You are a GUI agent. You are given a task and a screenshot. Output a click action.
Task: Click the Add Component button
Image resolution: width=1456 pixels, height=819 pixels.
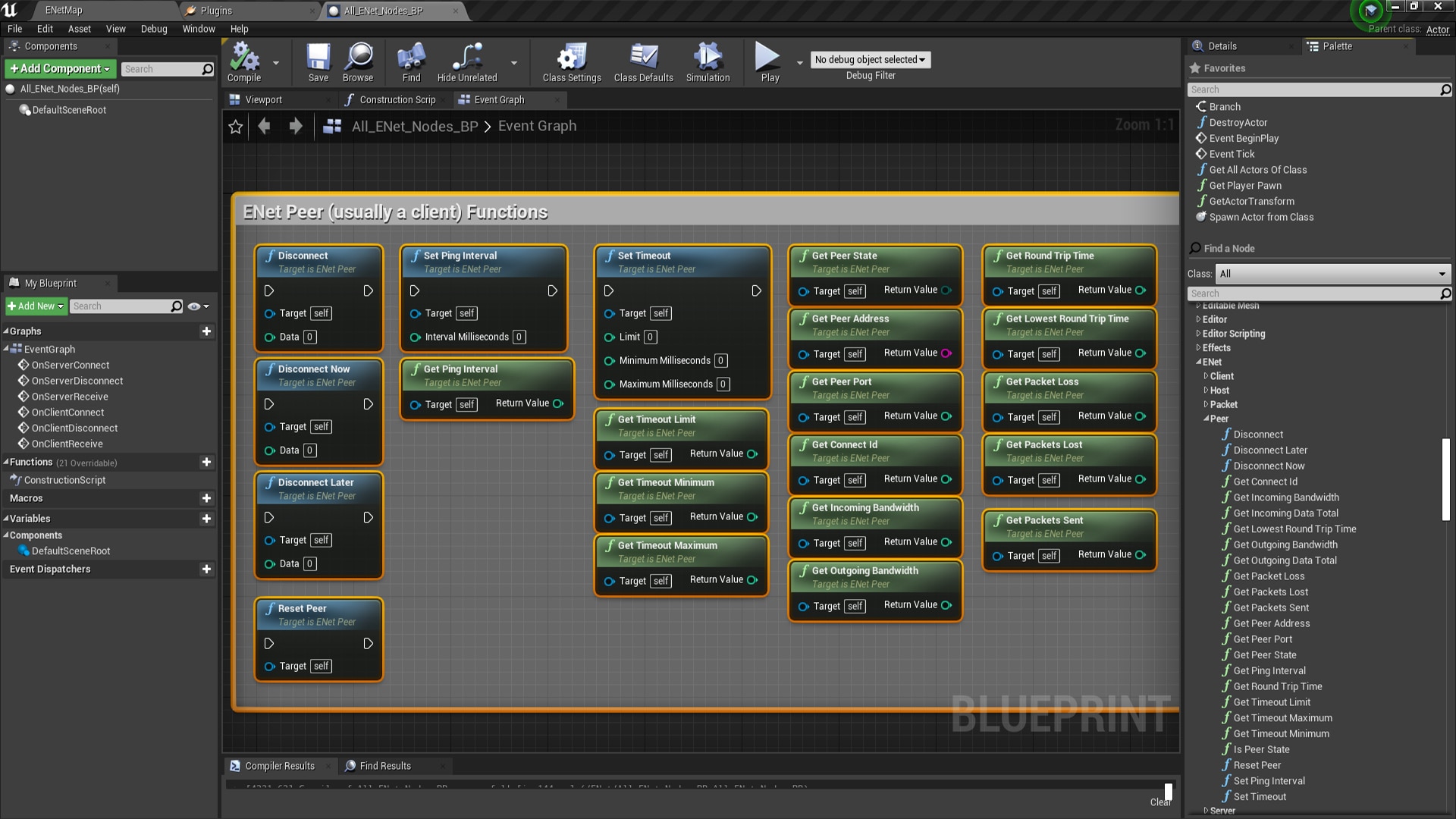[x=60, y=69]
